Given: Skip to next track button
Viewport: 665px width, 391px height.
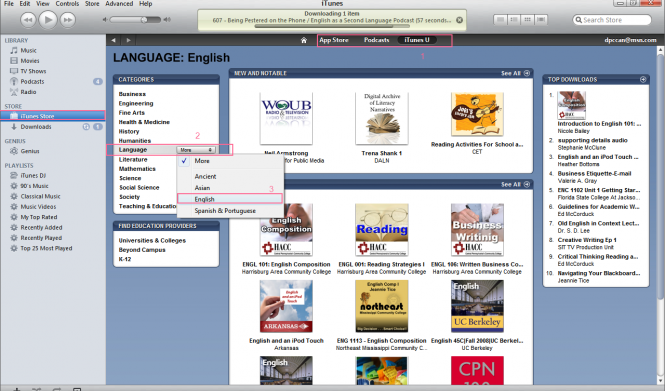Looking at the screenshot, I should [x=68, y=20].
